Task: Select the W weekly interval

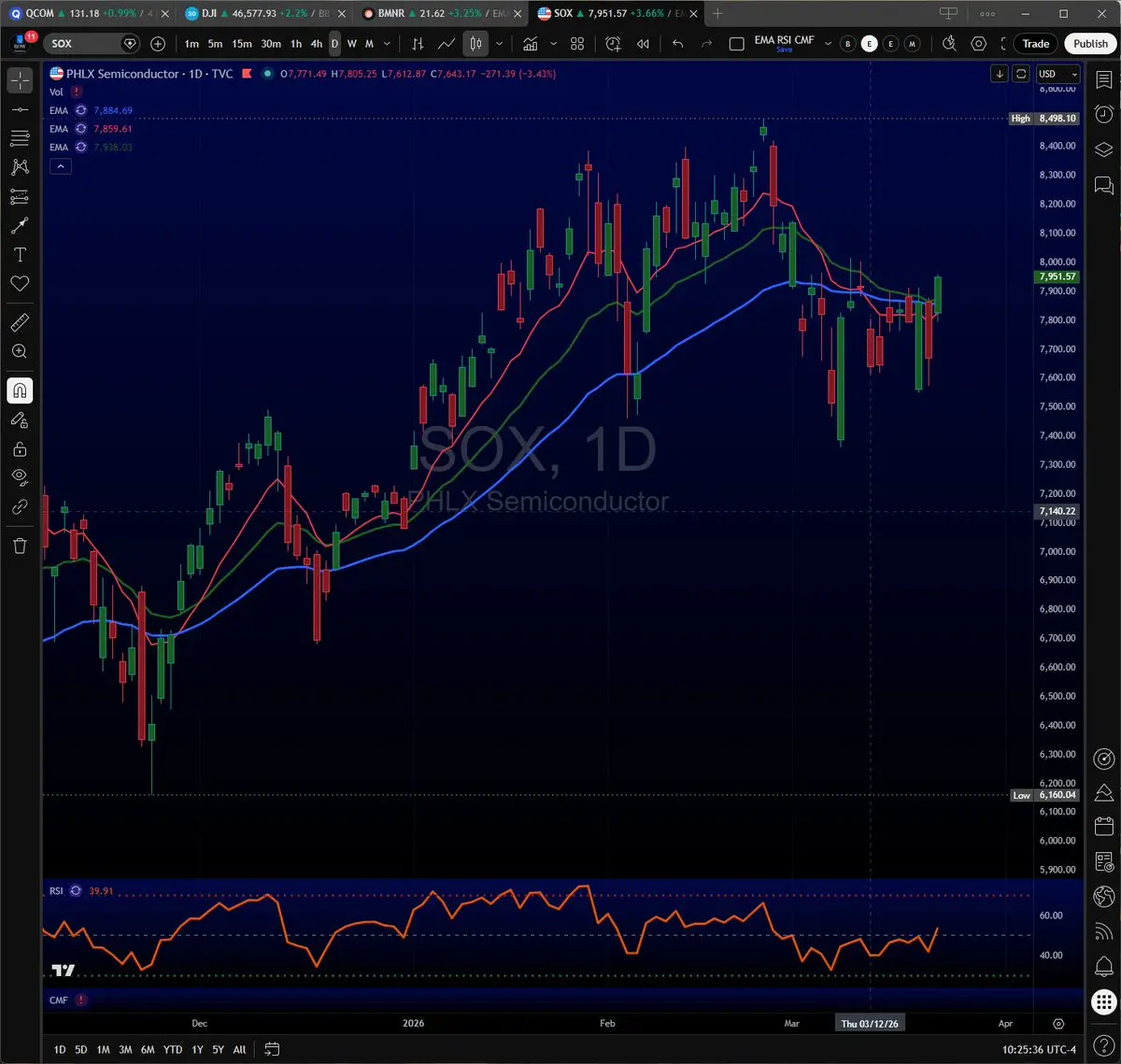Action: click(x=351, y=44)
